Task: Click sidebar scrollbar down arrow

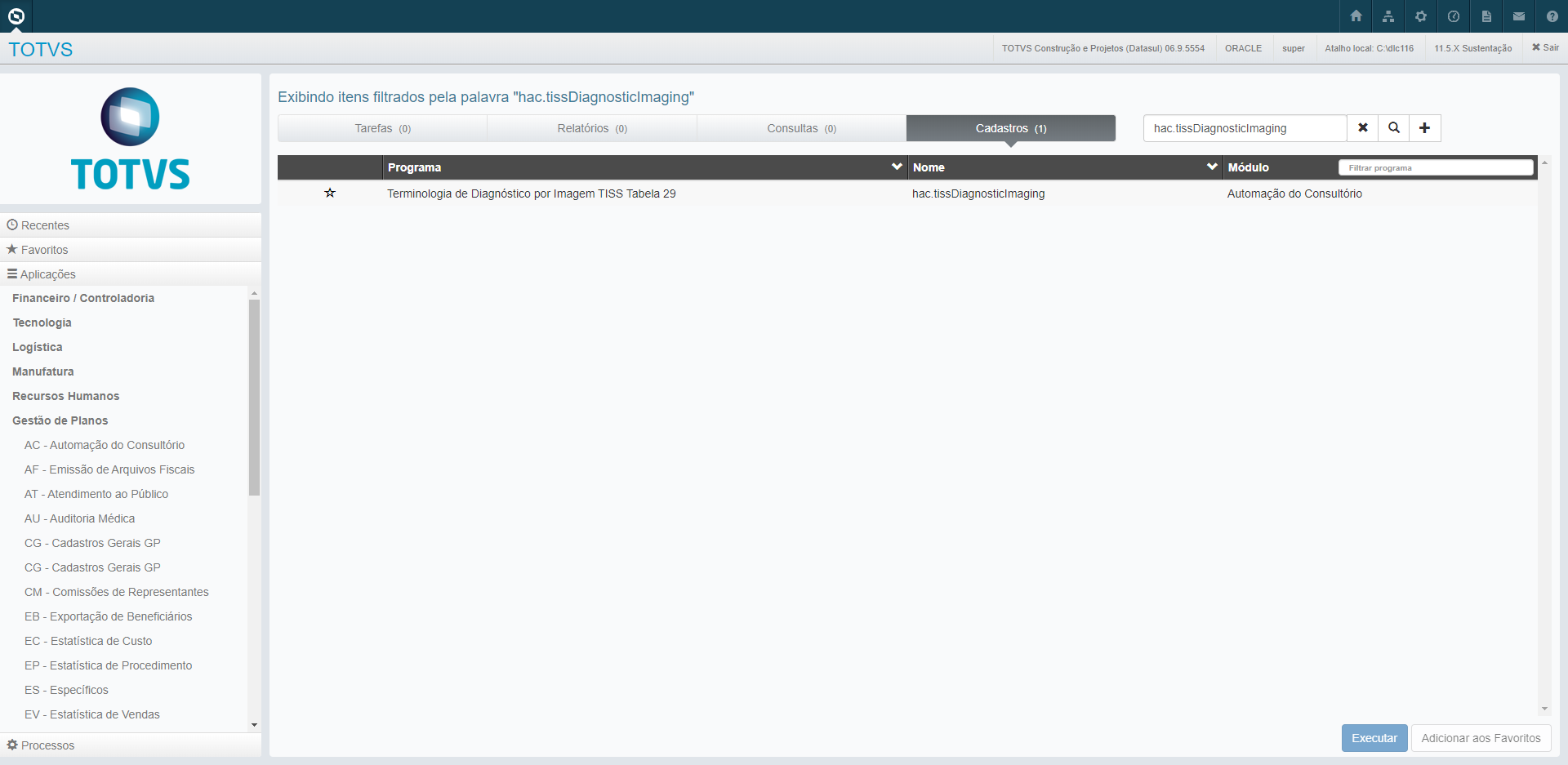Action: 254,725
